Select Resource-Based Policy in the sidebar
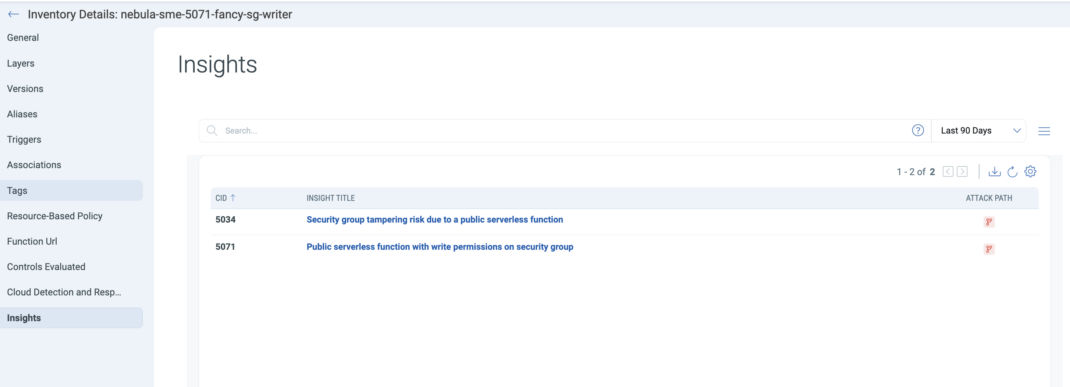Viewport: 1070px width, 387px height. pos(55,216)
